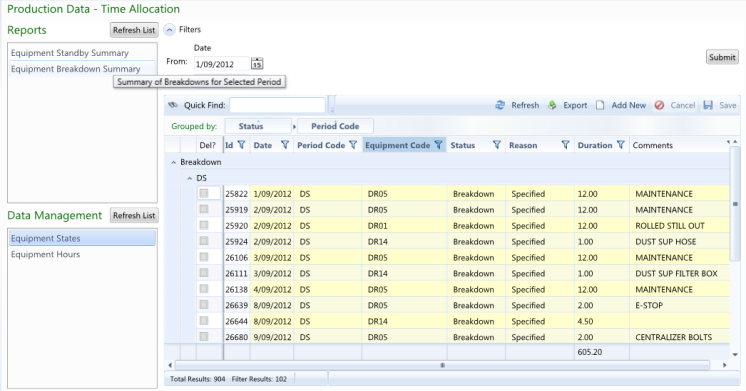Open the From date calendar picker
The width and height of the screenshot is (746, 391).
[257, 64]
